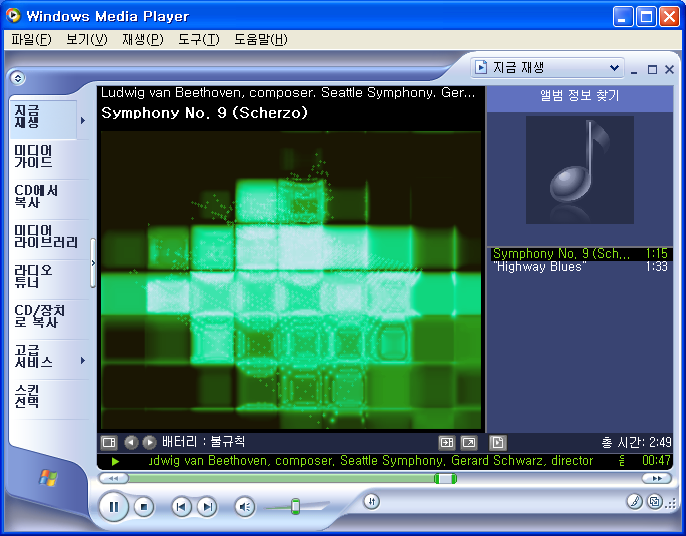The width and height of the screenshot is (686, 536).
Task: Click the music note album art
Action: click(580, 170)
